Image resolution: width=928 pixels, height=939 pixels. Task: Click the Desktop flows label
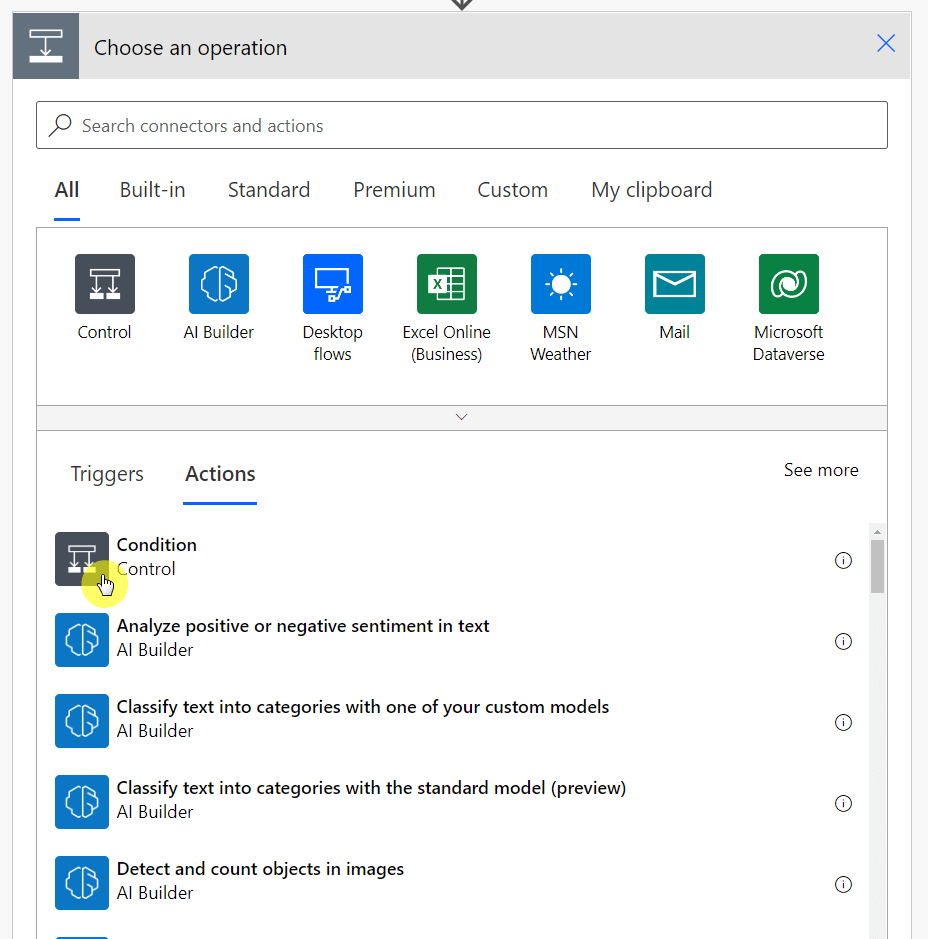point(333,343)
